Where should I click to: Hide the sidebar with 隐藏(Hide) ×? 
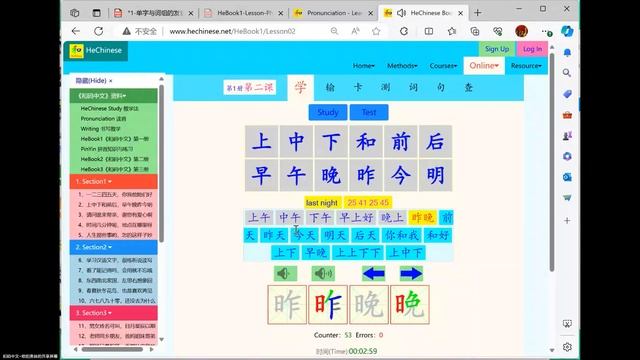click(x=94, y=81)
